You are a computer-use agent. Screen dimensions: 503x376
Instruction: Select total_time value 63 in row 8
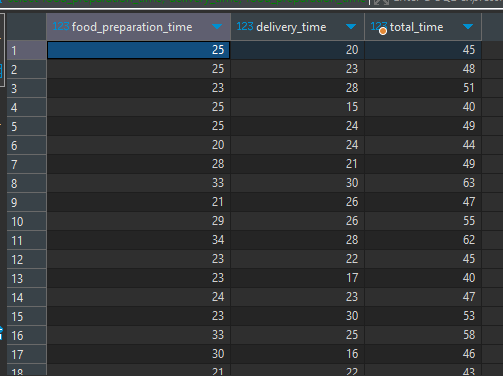(x=423, y=183)
